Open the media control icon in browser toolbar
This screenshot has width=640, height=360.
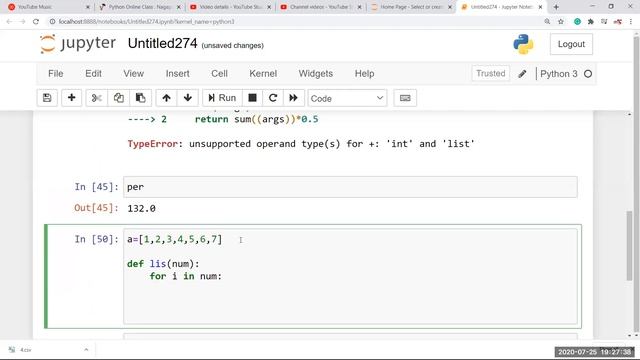click(x=604, y=22)
